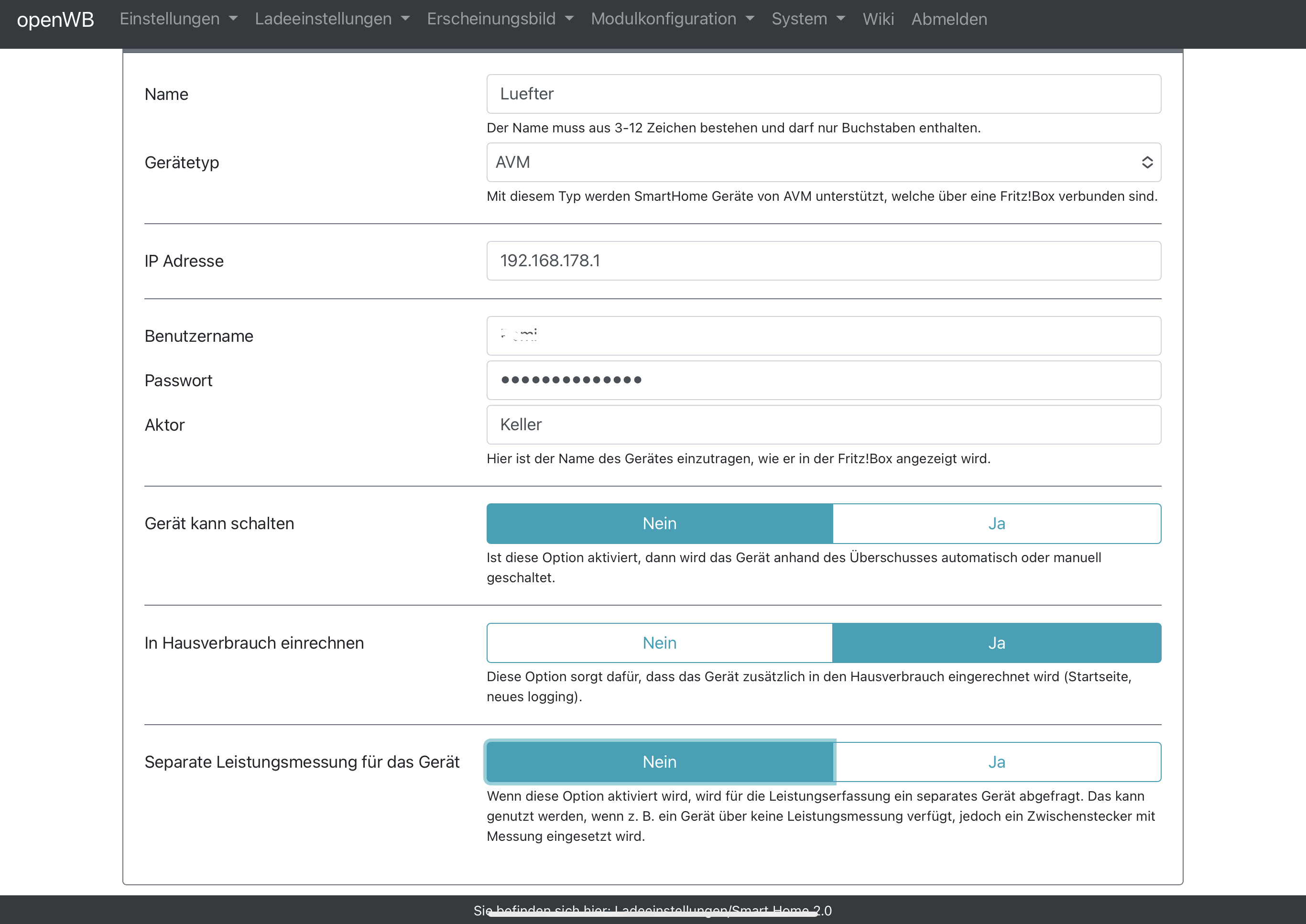Enable Ja for Separate Leistungsmessung

tap(996, 762)
